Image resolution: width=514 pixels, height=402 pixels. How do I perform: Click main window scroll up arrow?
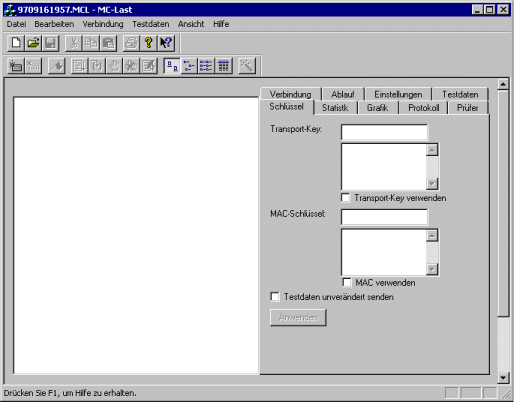click(503, 84)
